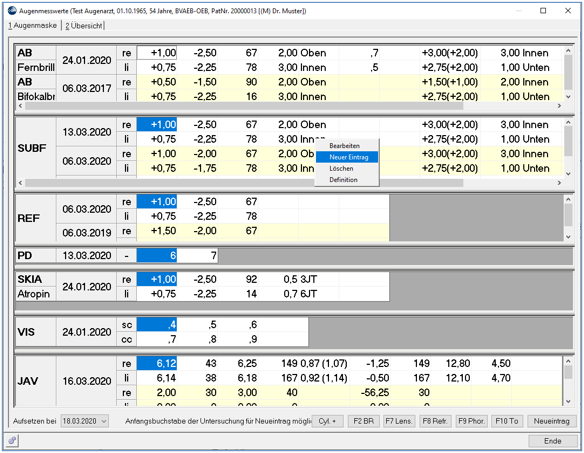584x453 pixels.
Task: Select the AB Bifokalbrille row header
Action: point(36,89)
